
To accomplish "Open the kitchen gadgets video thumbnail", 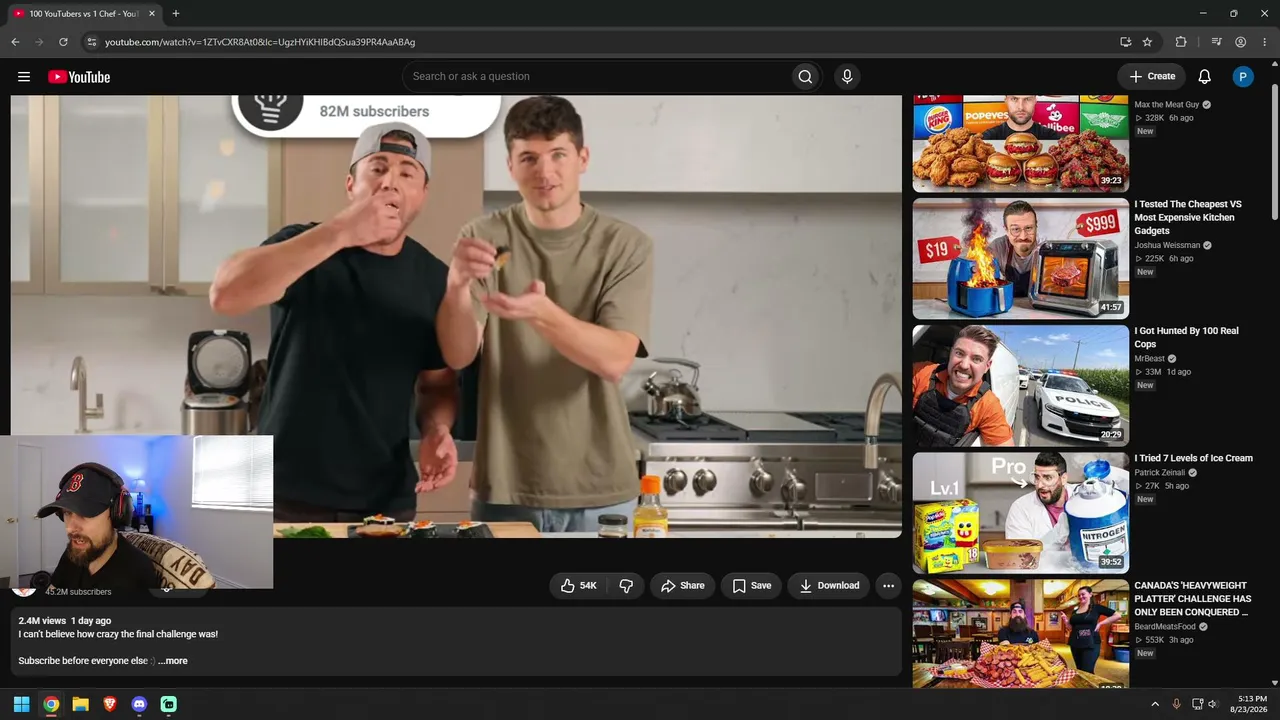I will pyautogui.click(x=1021, y=258).
